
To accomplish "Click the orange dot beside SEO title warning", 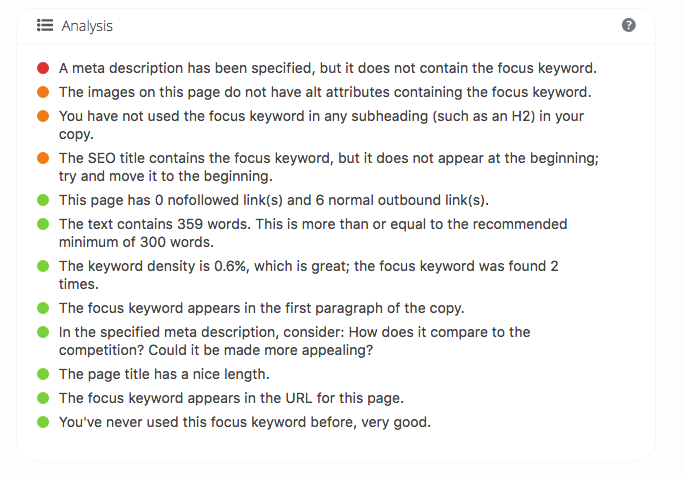I will pos(43,158).
